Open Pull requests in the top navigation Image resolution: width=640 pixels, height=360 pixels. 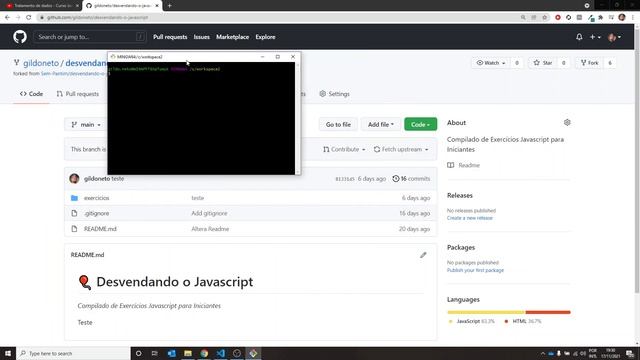(x=170, y=37)
